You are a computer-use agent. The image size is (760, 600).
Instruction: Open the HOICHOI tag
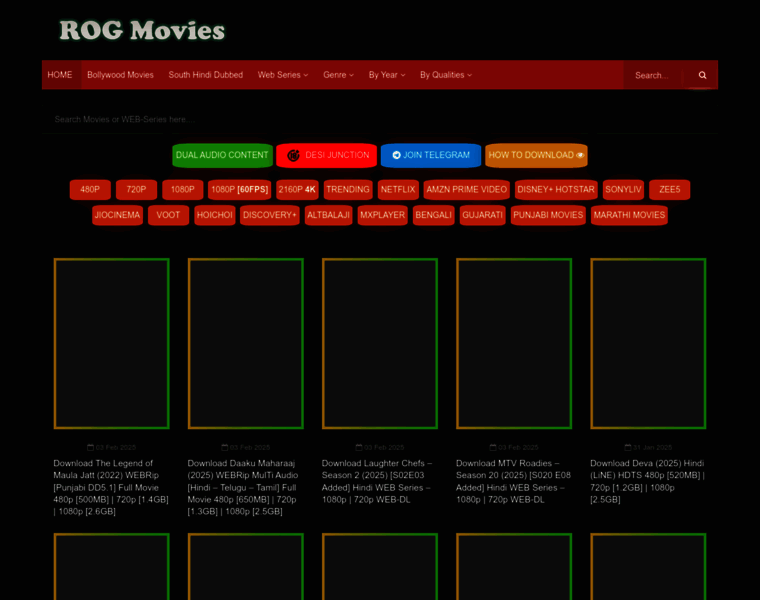[215, 215]
